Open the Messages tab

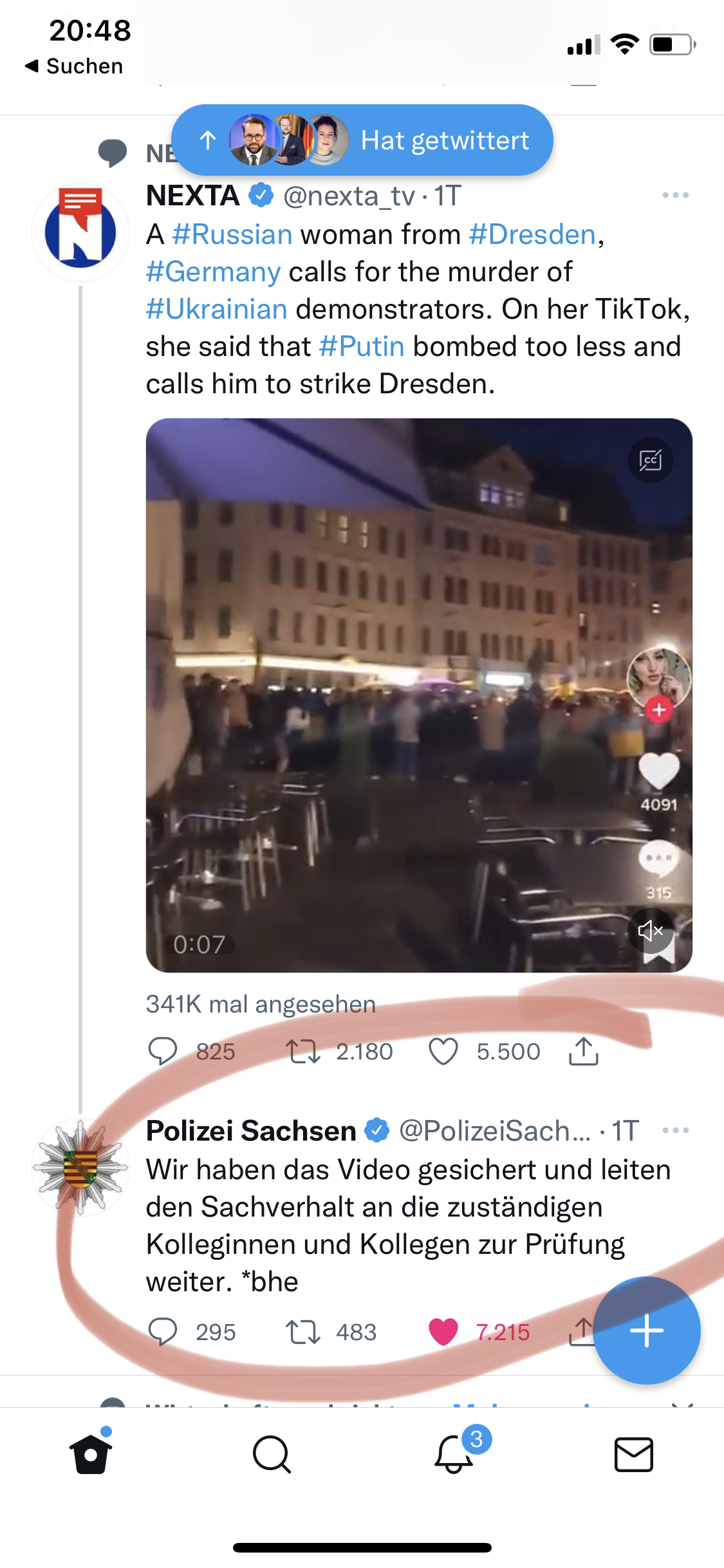[x=634, y=1454]
